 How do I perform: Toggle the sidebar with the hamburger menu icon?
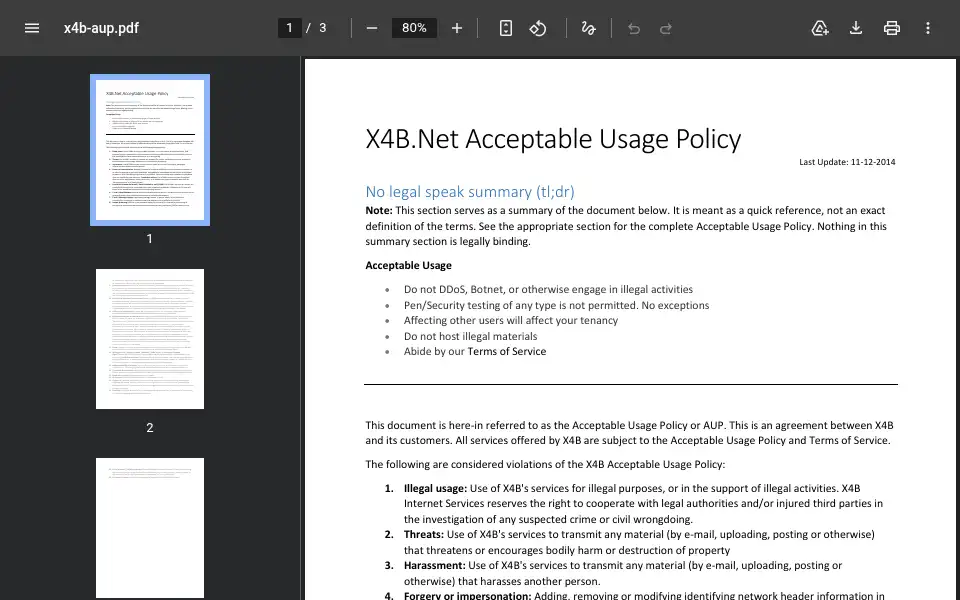[x=32, y=28]
